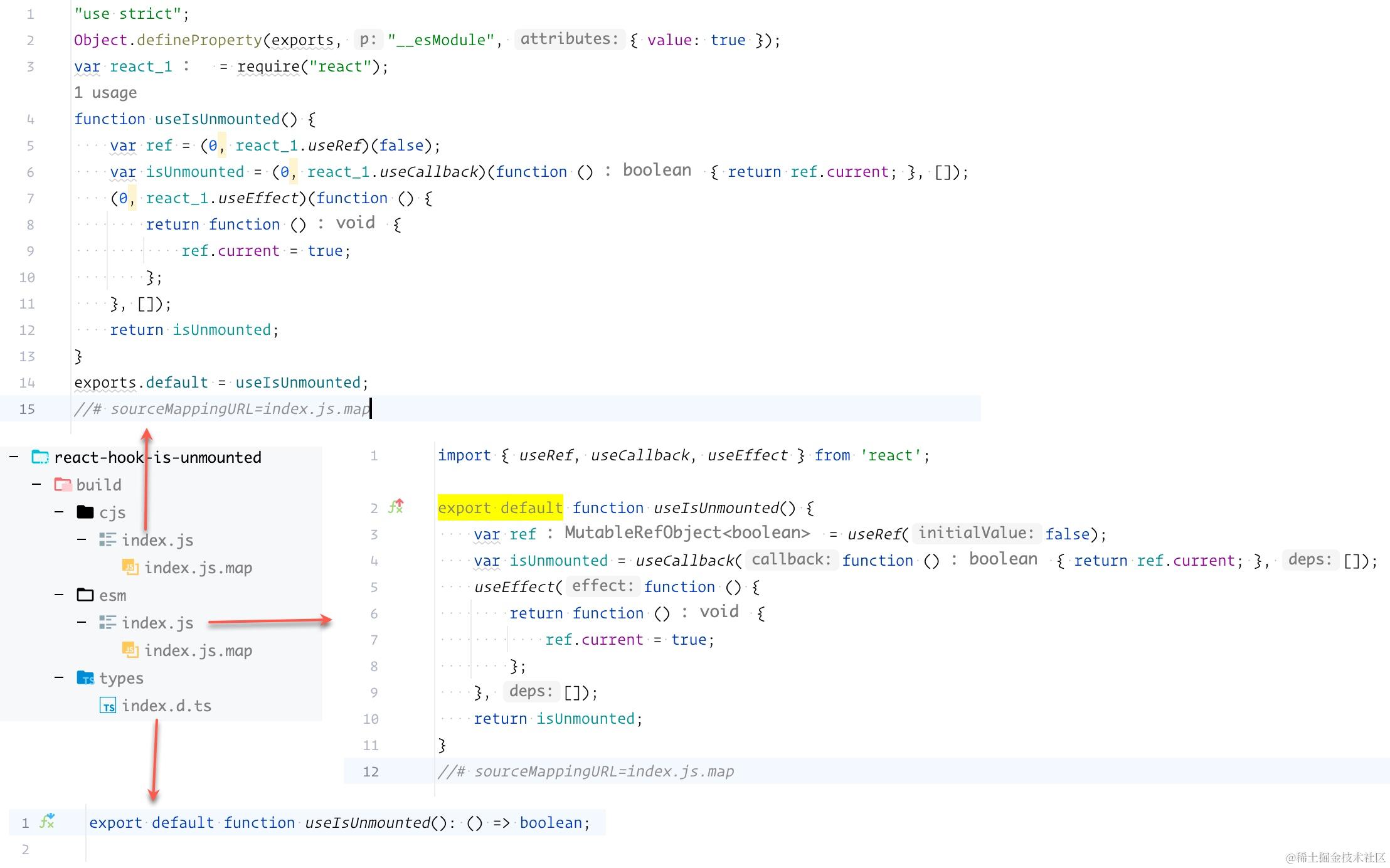This screenshot has height=868, width=1390.
Task: Click the black cjs folder icon
Action: tap(85, 512)
